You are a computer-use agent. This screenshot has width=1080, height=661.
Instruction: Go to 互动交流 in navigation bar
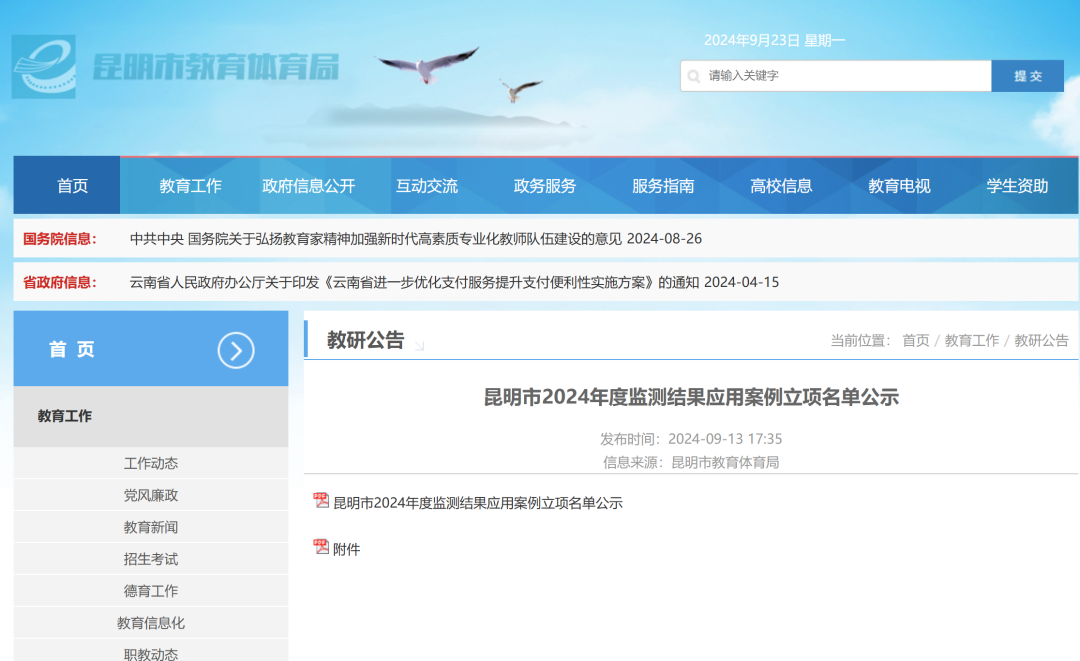[x=427, y=186]
